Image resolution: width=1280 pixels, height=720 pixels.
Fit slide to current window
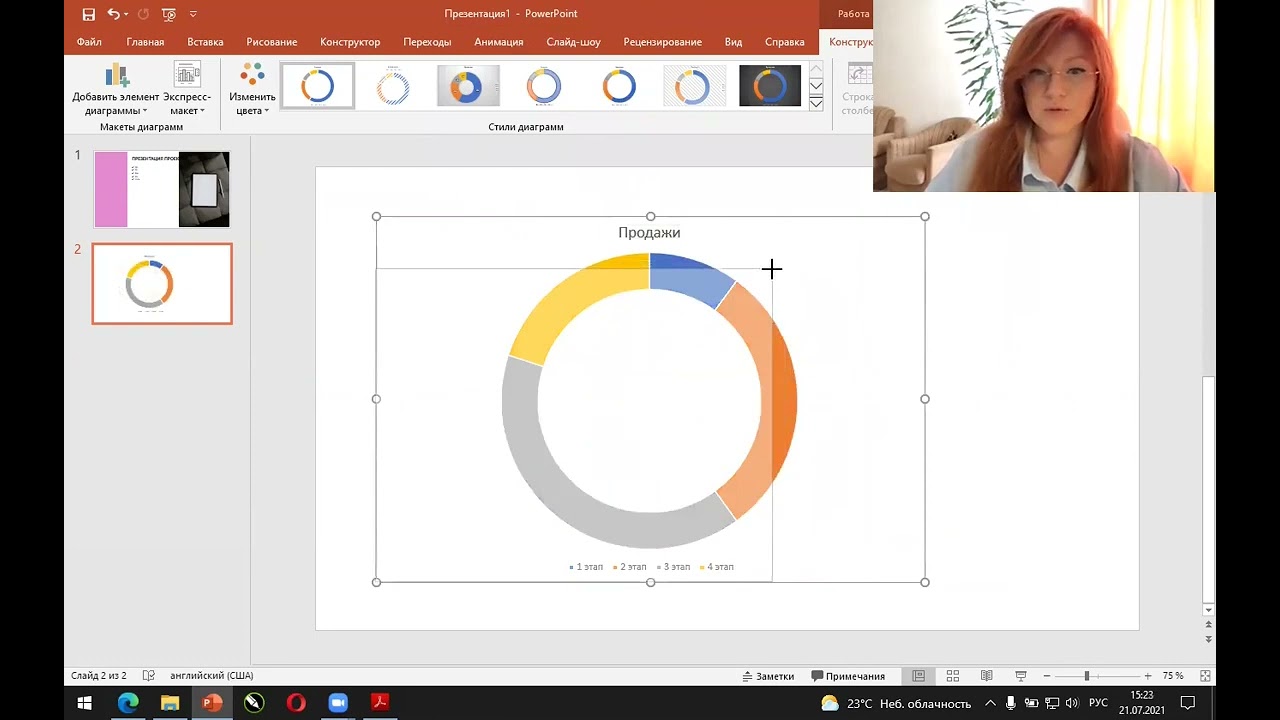(x=1205, y=676)
